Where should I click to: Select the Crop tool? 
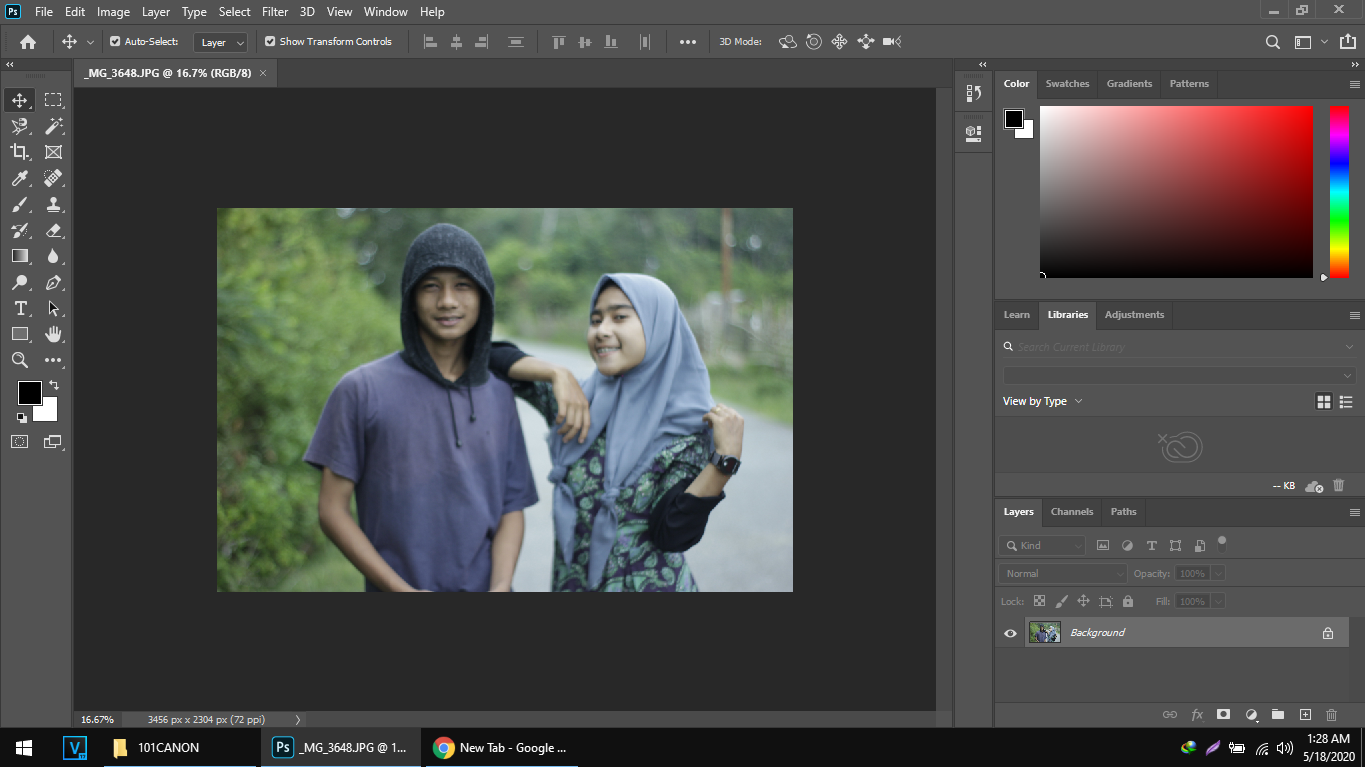[20, 152]
